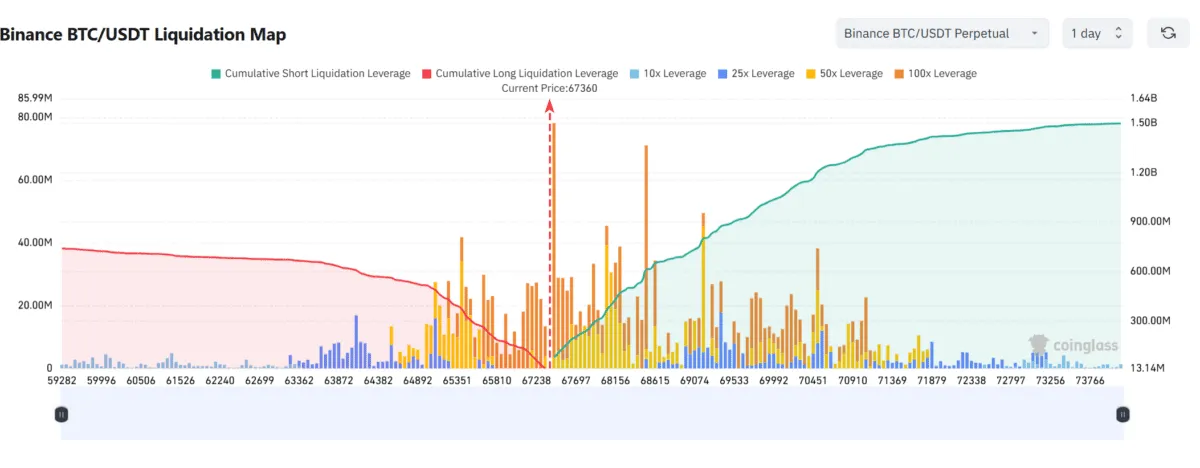
Task: Toggle the 100x Leverage legend item
Action: point(934,74)
